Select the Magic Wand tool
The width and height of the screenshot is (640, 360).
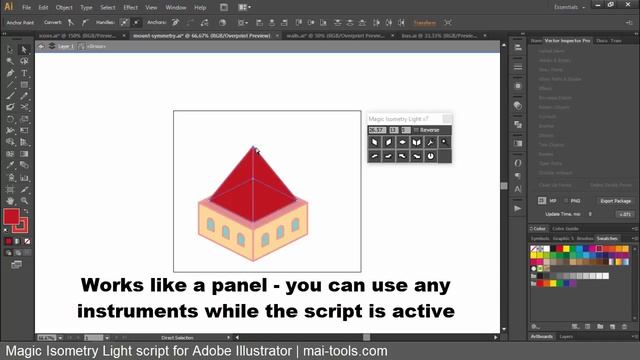(x=10, y=61)
